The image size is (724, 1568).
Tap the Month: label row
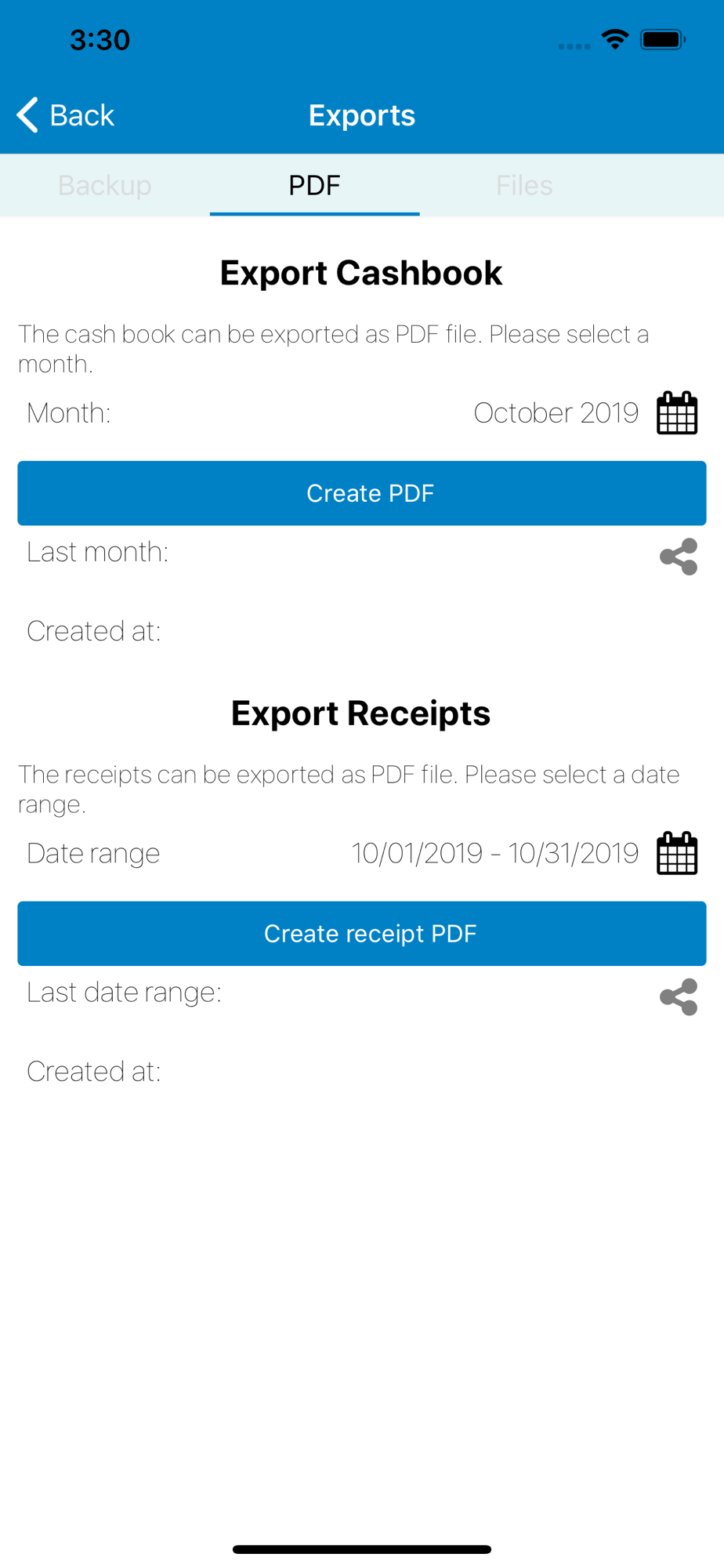click(x=69, y=413)
